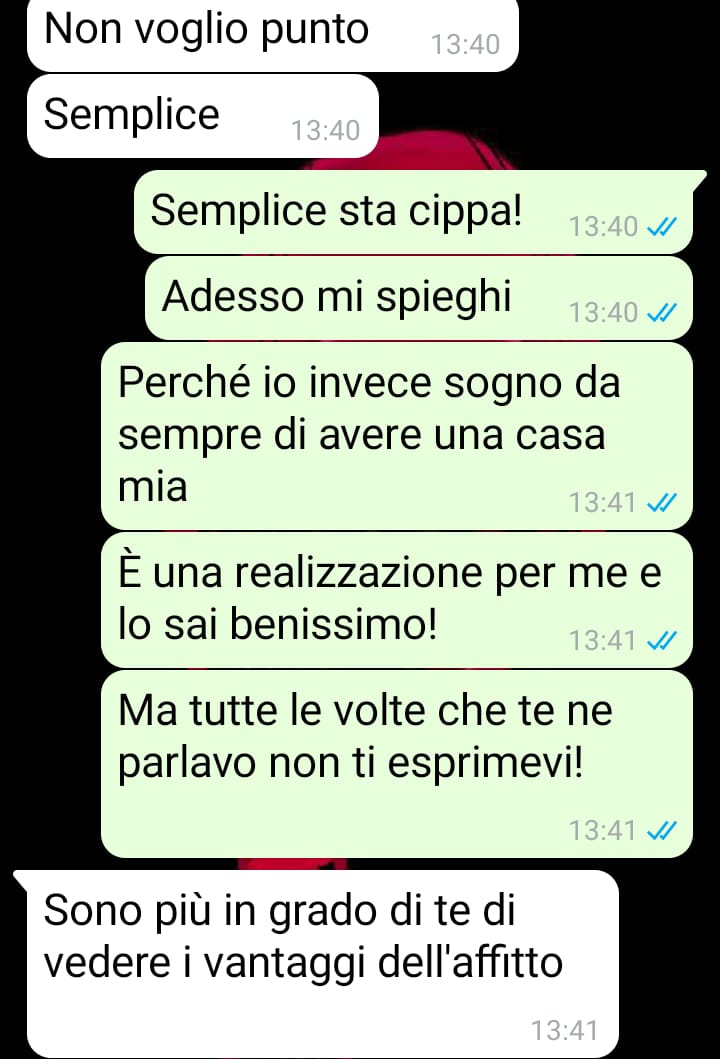
Task: Tap the 'Non voglio punto' message bubble
Action: [272, 34]
